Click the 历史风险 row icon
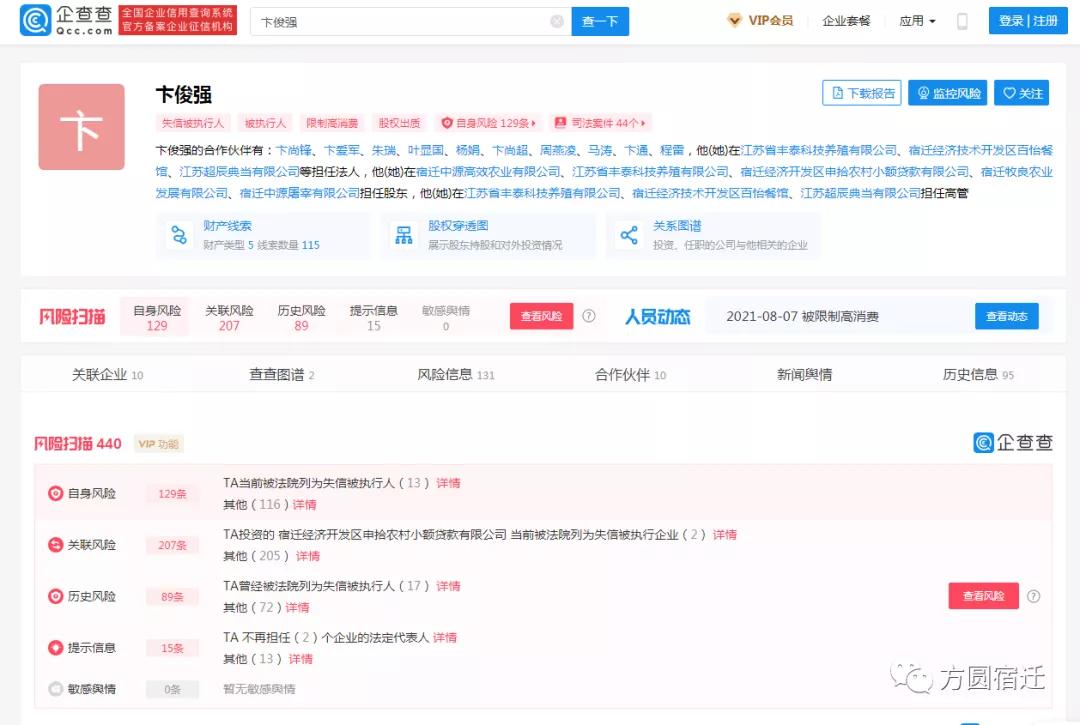 coord(55,596)
